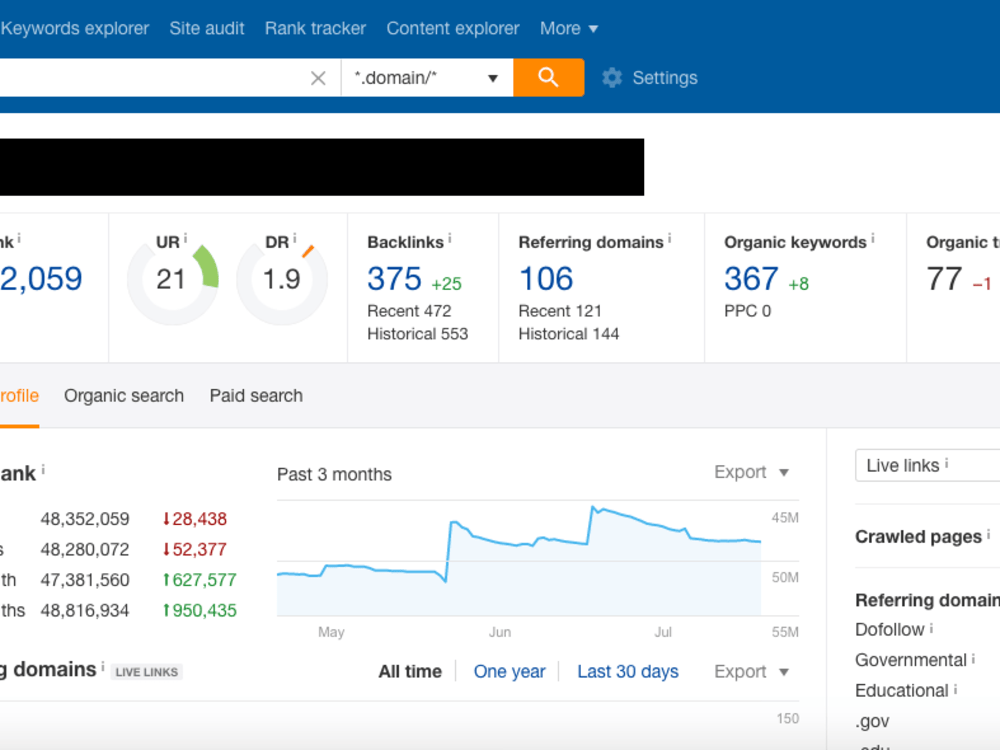The width and height of the screenshot is (1000, 750).
Task: Click info icon beside Backlinks heading
Action: (x=450, y=238)
